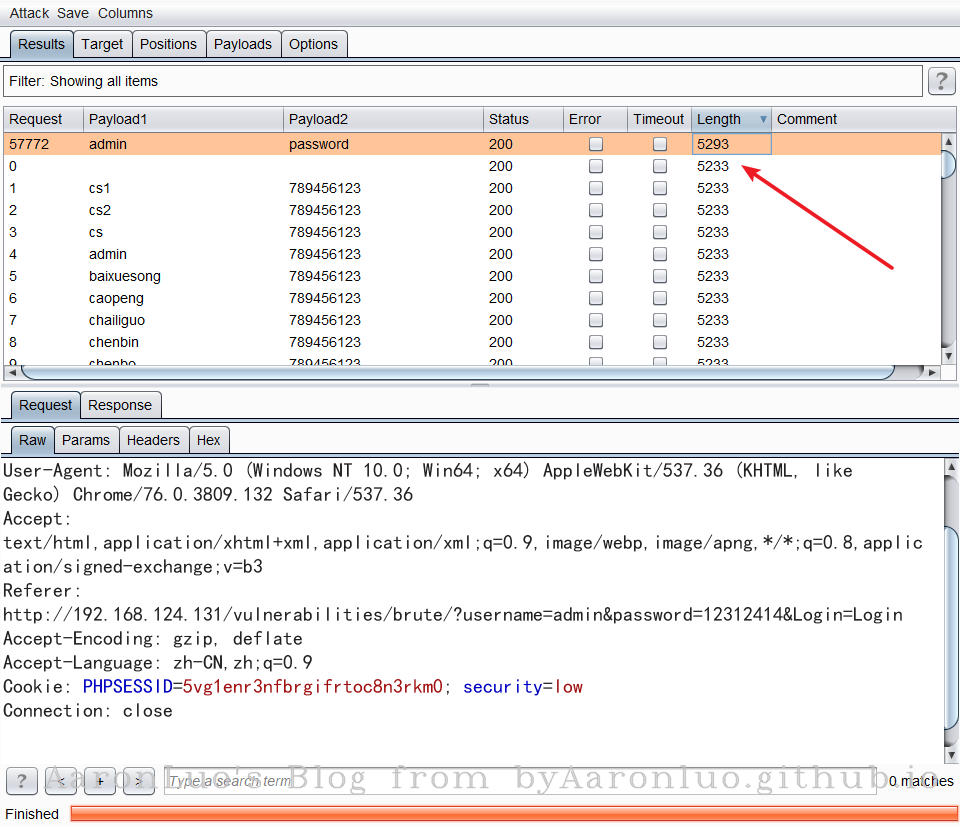Click results table scroll-right arrow
Viewport: 960px width, 827px height.
pyautogui.click(x=932, y=373)
